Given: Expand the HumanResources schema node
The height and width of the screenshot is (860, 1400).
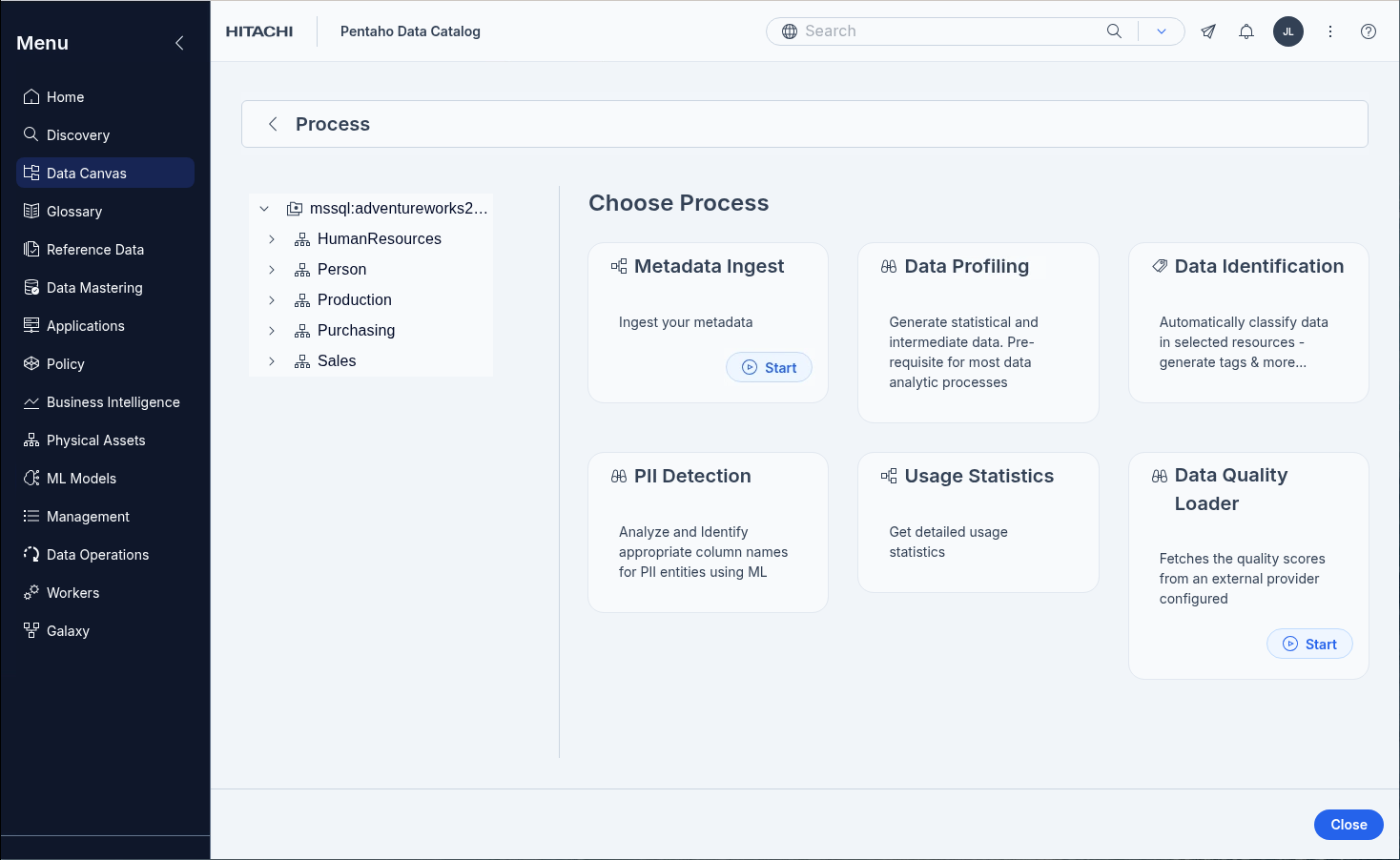Looking at the screenshot, I should coord(272,239).
